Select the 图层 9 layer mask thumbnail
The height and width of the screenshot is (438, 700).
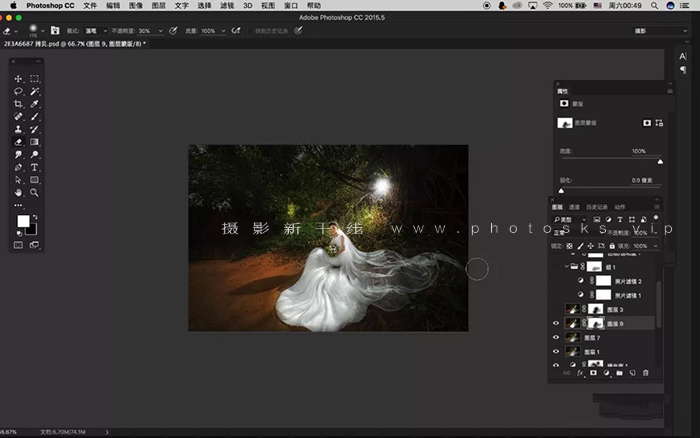(x=595, y=323)
